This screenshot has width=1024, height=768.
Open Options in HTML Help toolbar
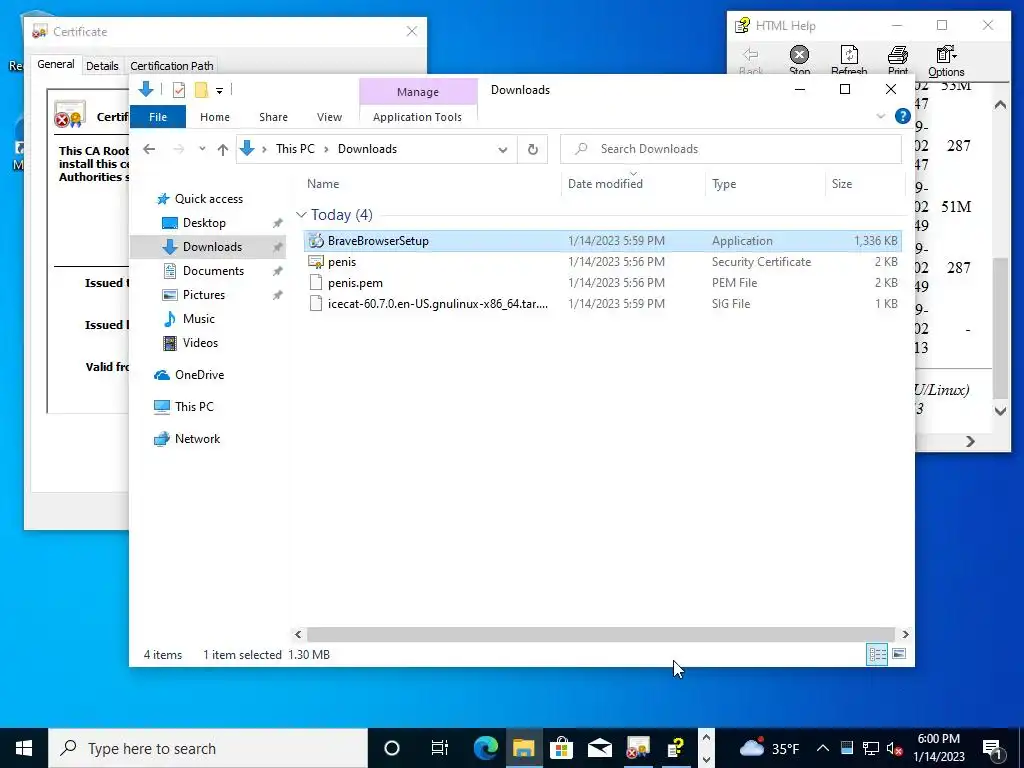946,61
